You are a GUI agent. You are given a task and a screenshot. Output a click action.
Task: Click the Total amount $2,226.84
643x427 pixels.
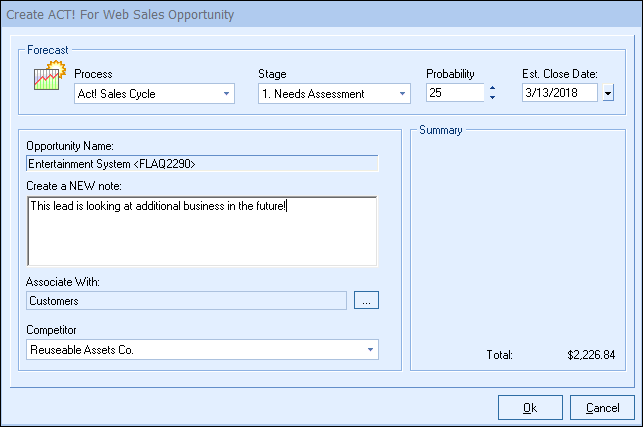pos(591,355)
